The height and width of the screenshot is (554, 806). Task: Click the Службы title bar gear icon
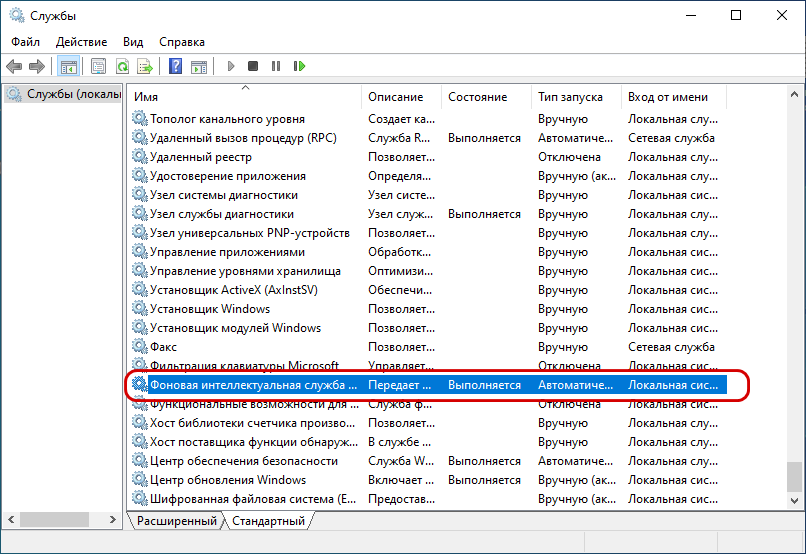coord(16,15)
